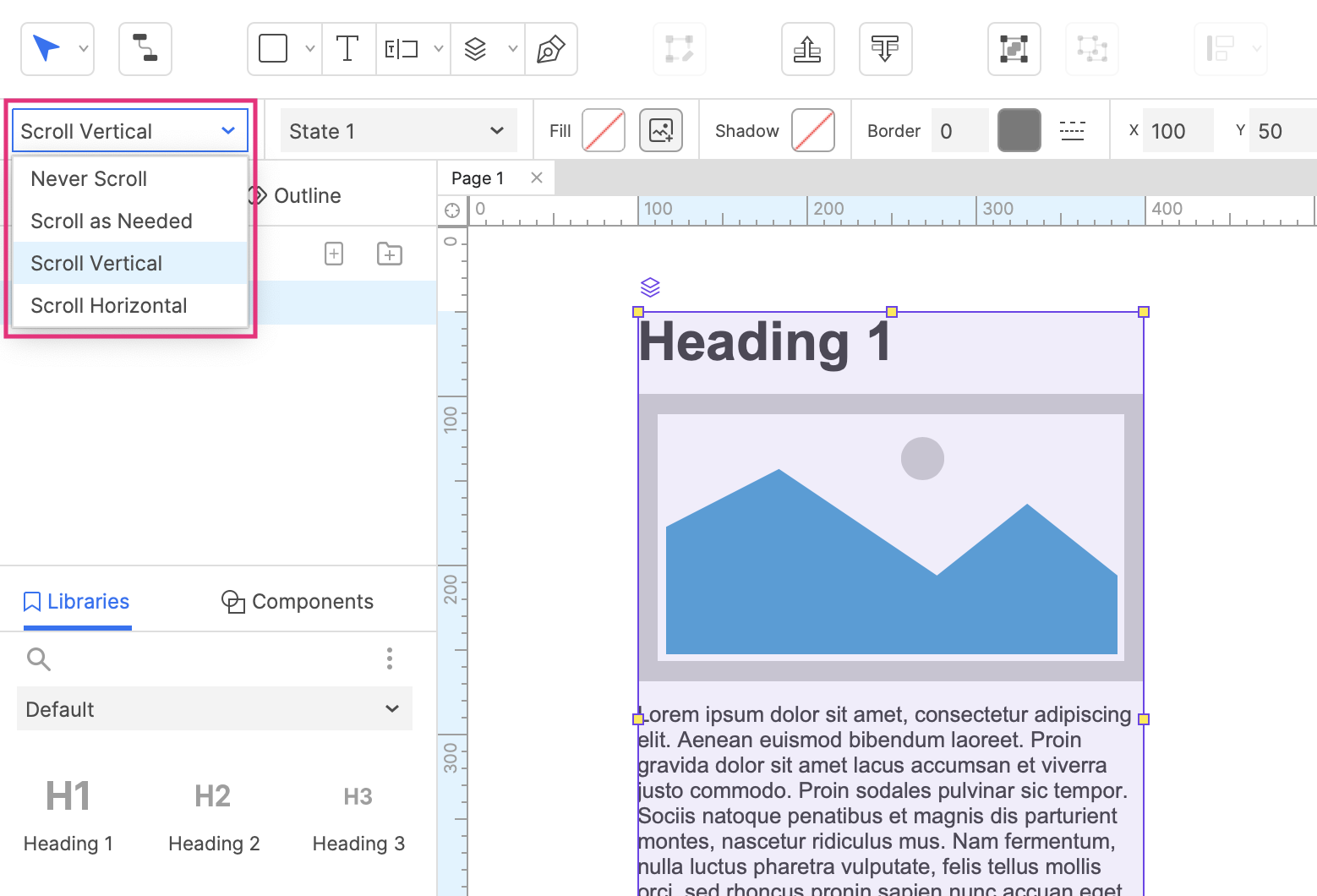Viewport: 1317px width, 896px height.
Task: Add a new folder in pages panel
Action: click(x=390, y=254)
